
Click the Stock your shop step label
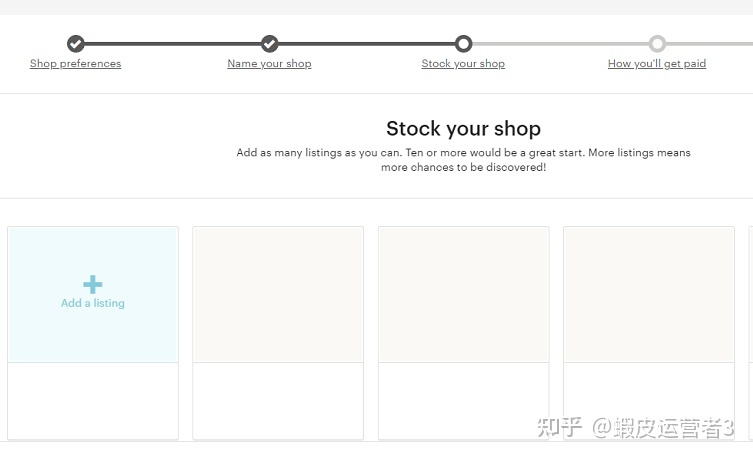(463, 64)
